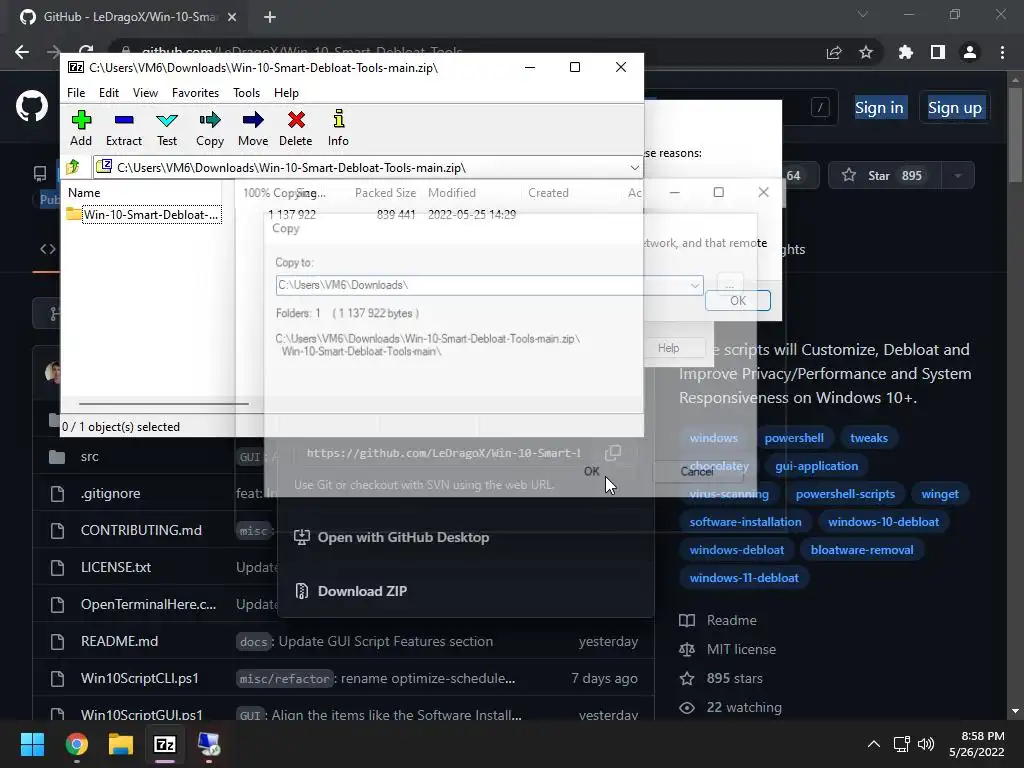The width and height of the screenshot is (1024, 768).
Task: Open the Info tool in 7-Zip
Action: 338,128
